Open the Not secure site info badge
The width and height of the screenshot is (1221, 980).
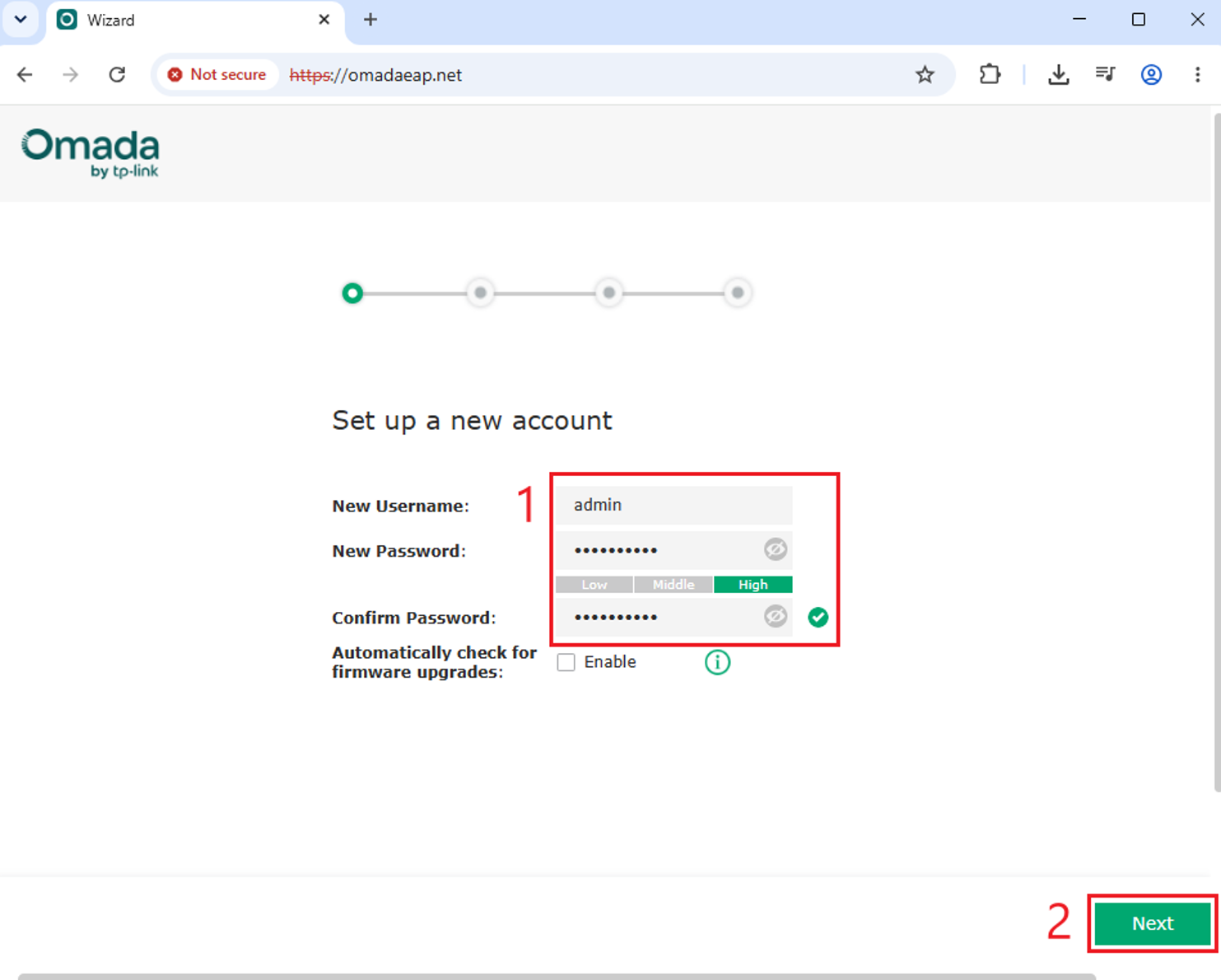217,75
